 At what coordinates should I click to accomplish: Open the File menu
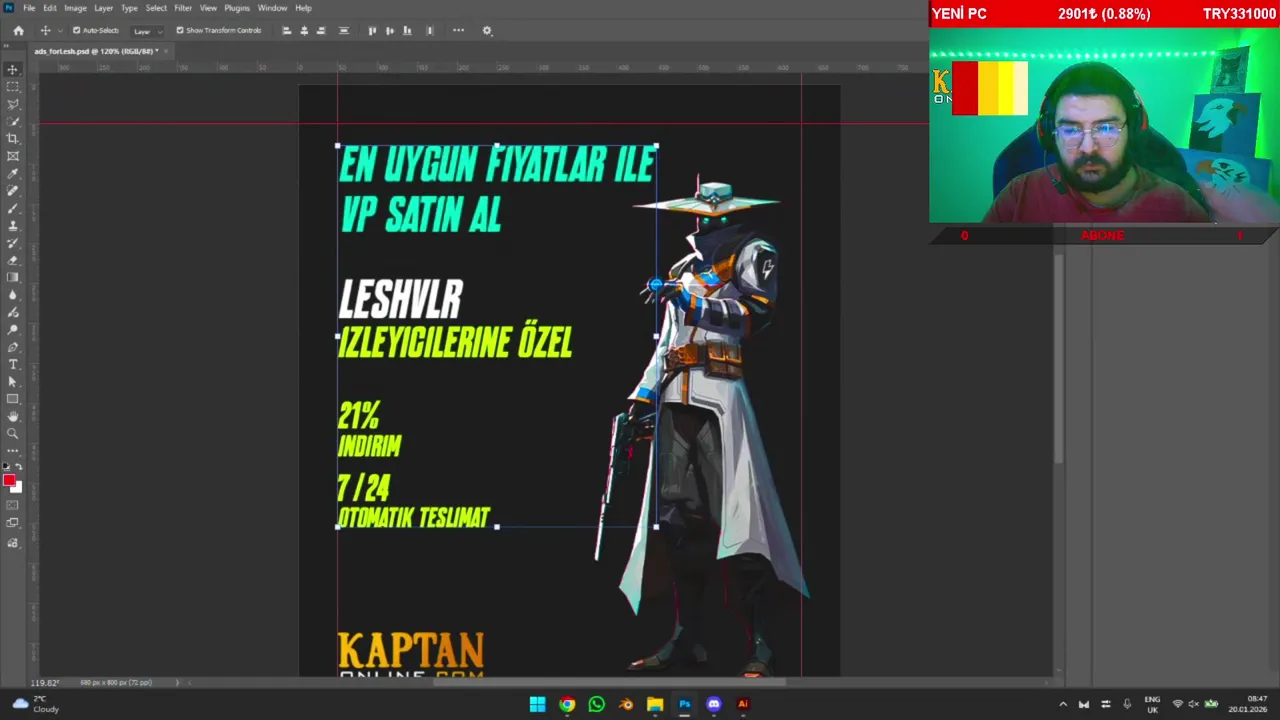point(29,8)
